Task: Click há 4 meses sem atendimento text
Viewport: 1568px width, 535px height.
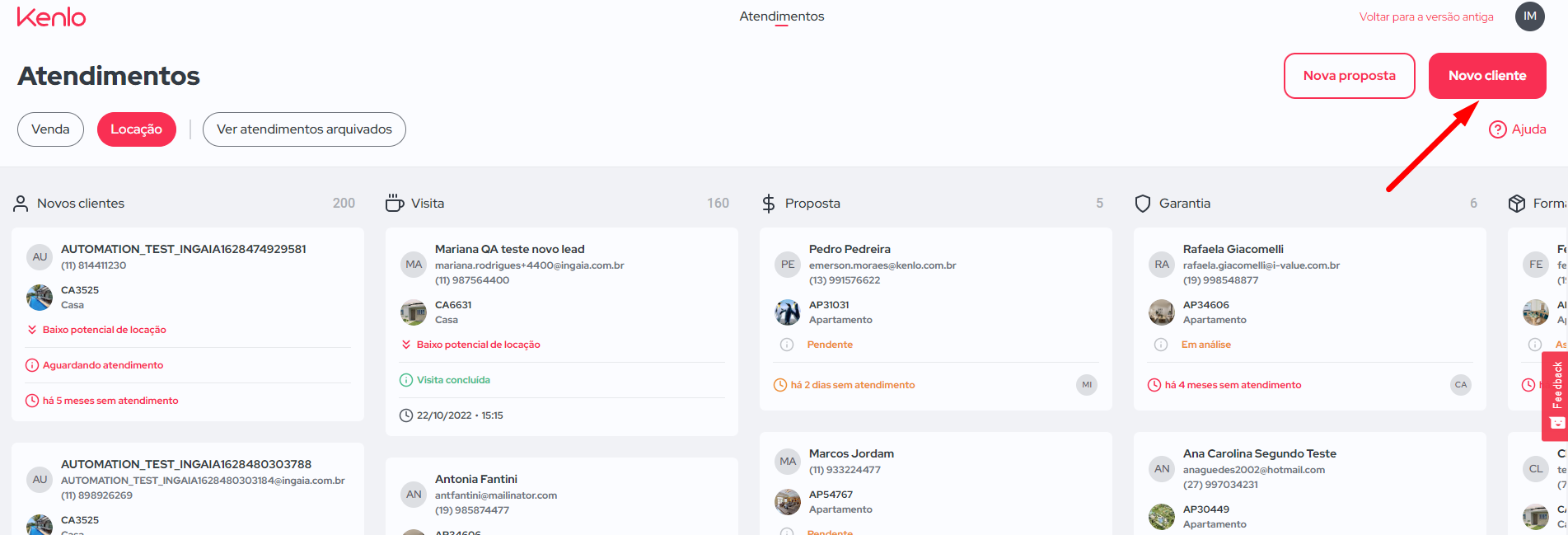Action: pyautogui.click(x=1233, y=385)
